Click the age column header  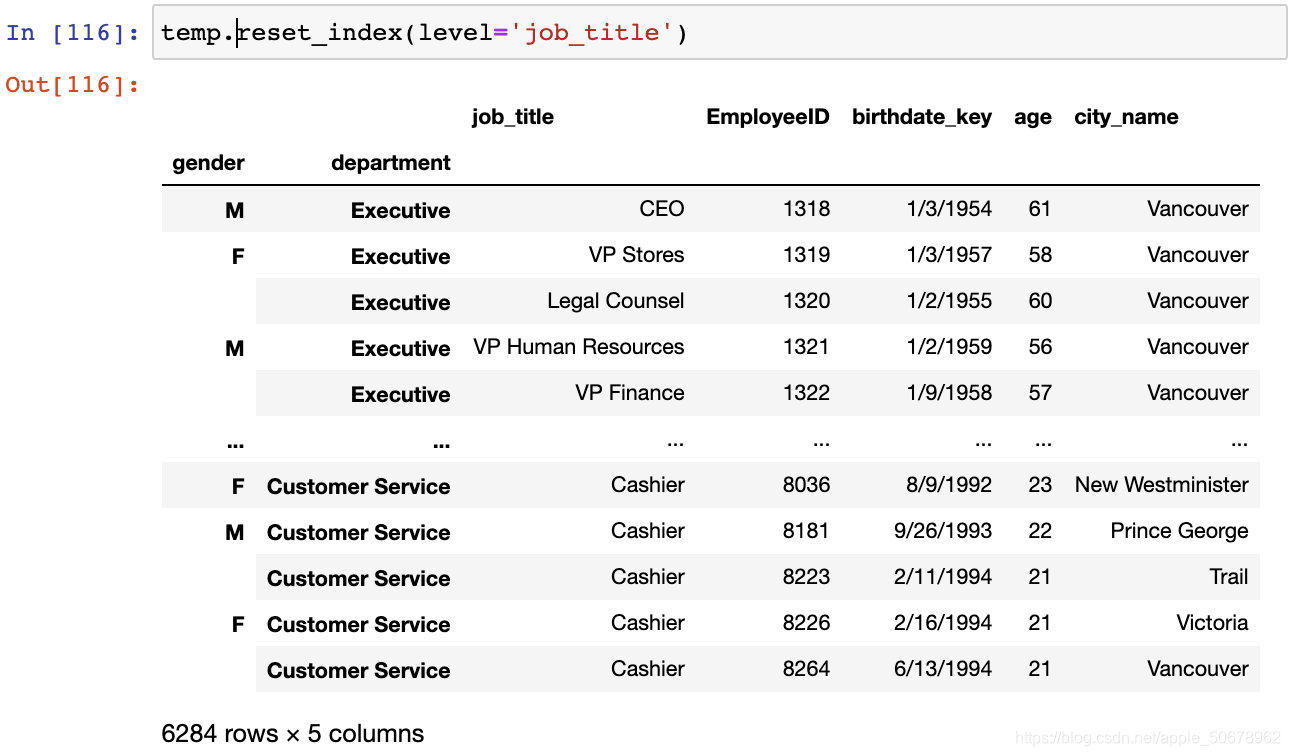click(1033, 117)
